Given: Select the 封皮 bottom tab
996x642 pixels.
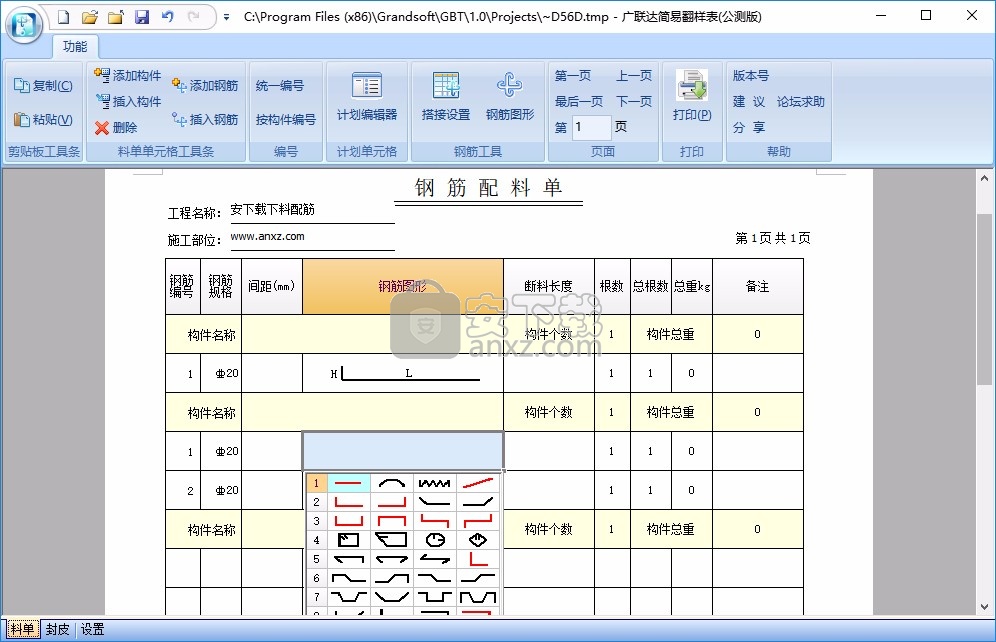Looking at the screenshot, I should coord(57,629).
